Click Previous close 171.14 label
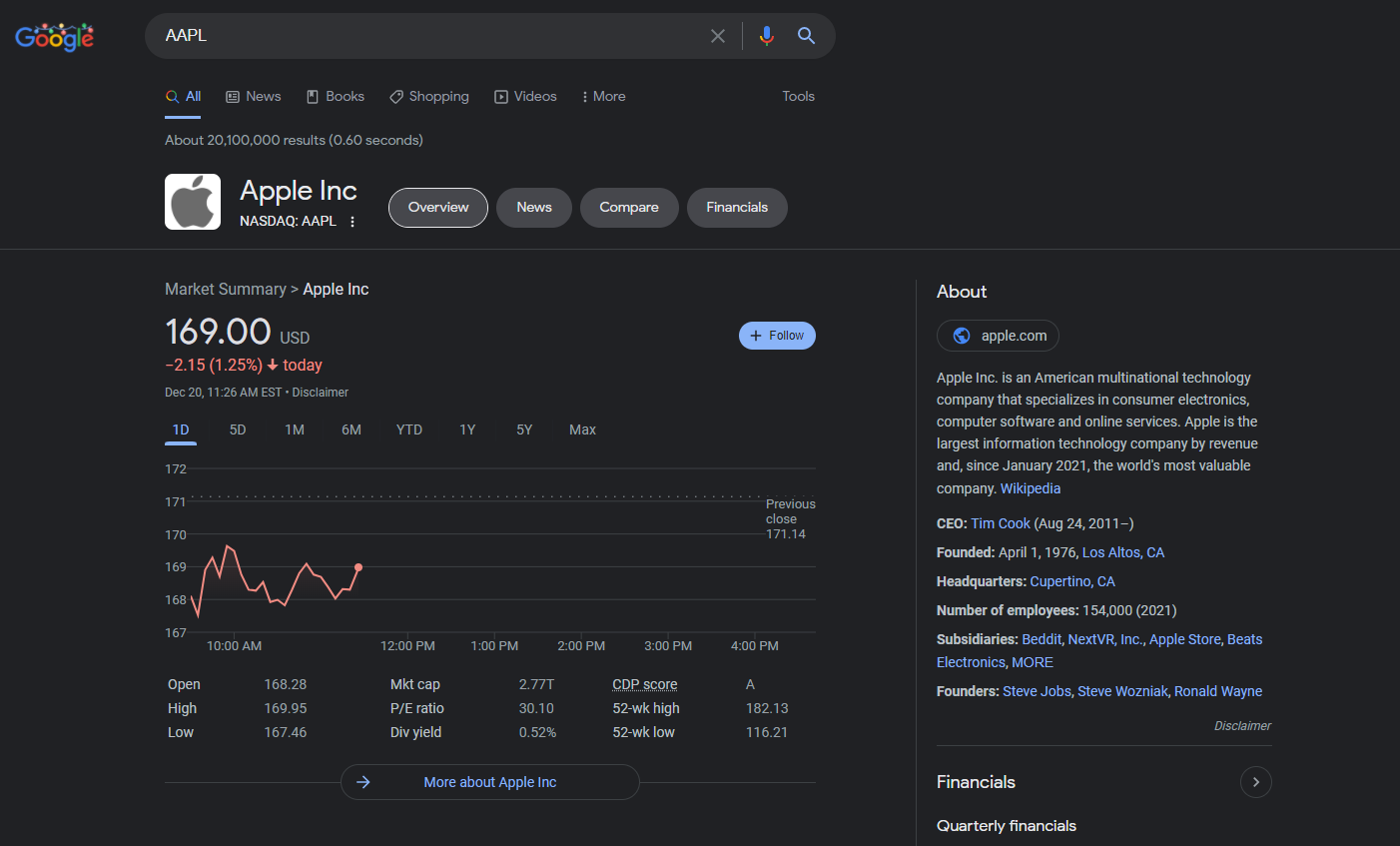Screen dimensions: 1400x846 790,518
